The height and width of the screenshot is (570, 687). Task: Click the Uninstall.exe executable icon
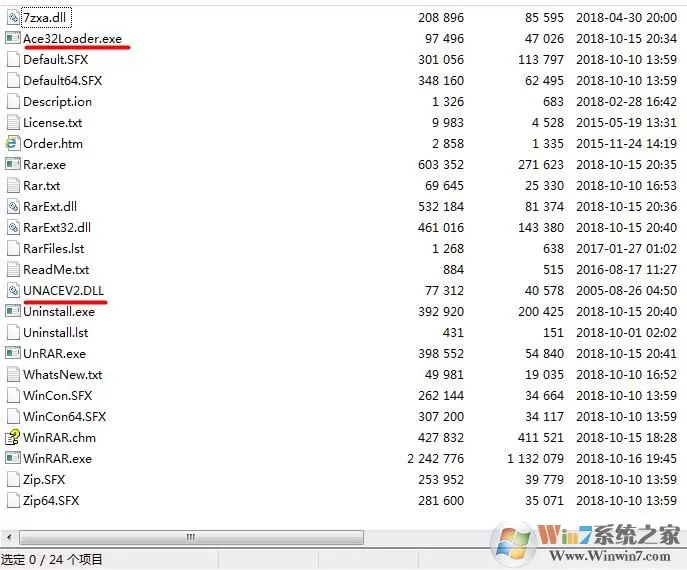(x=13, y=311)
